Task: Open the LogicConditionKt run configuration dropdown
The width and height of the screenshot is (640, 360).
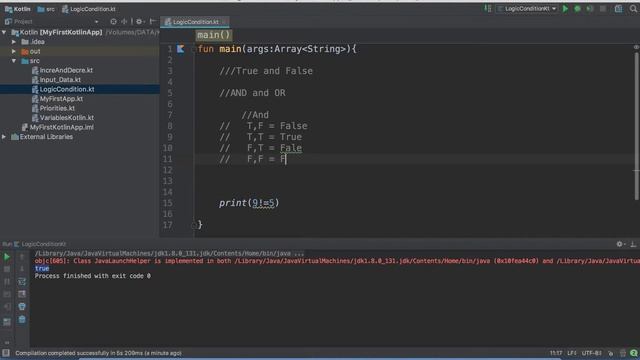Action: (x=527, y=9)
